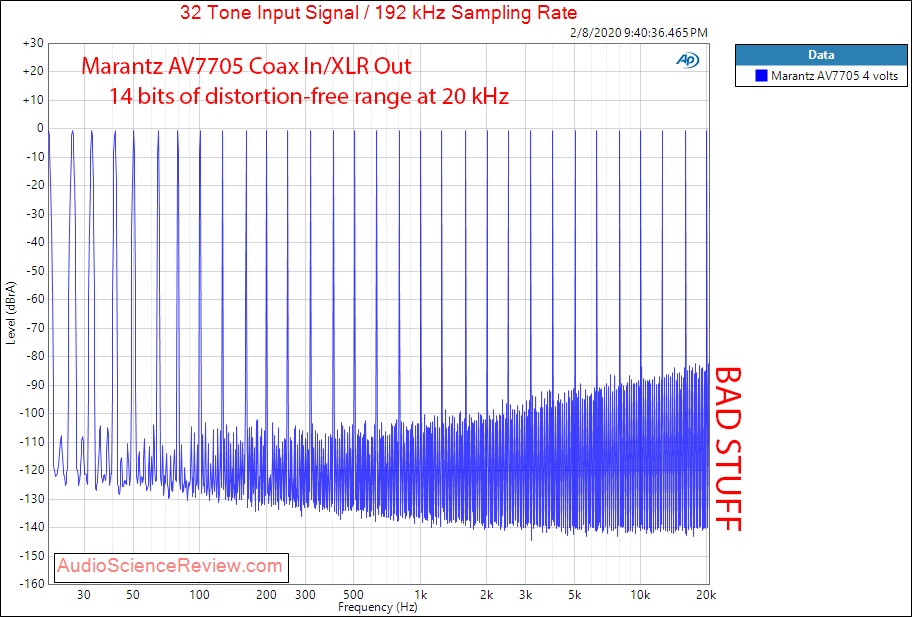Click the 1k frequency axis tick label
The image size is (912, 617).
[x=421, y=595]
